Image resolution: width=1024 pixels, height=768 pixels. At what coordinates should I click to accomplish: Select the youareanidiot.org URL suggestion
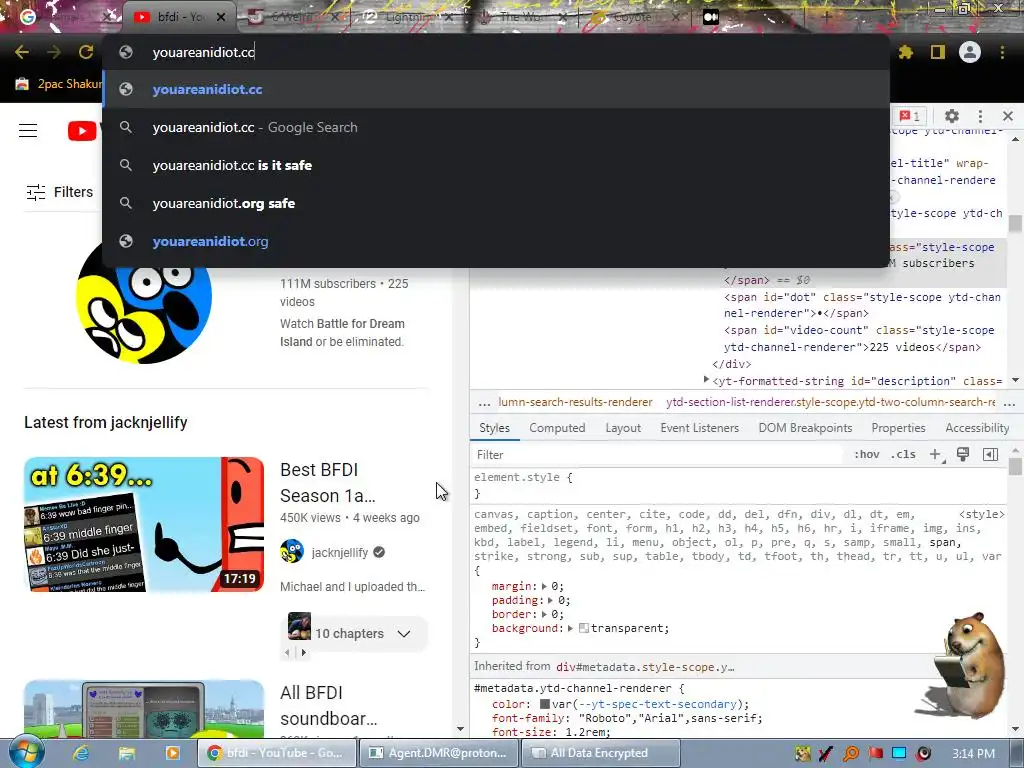coord(496,241)
